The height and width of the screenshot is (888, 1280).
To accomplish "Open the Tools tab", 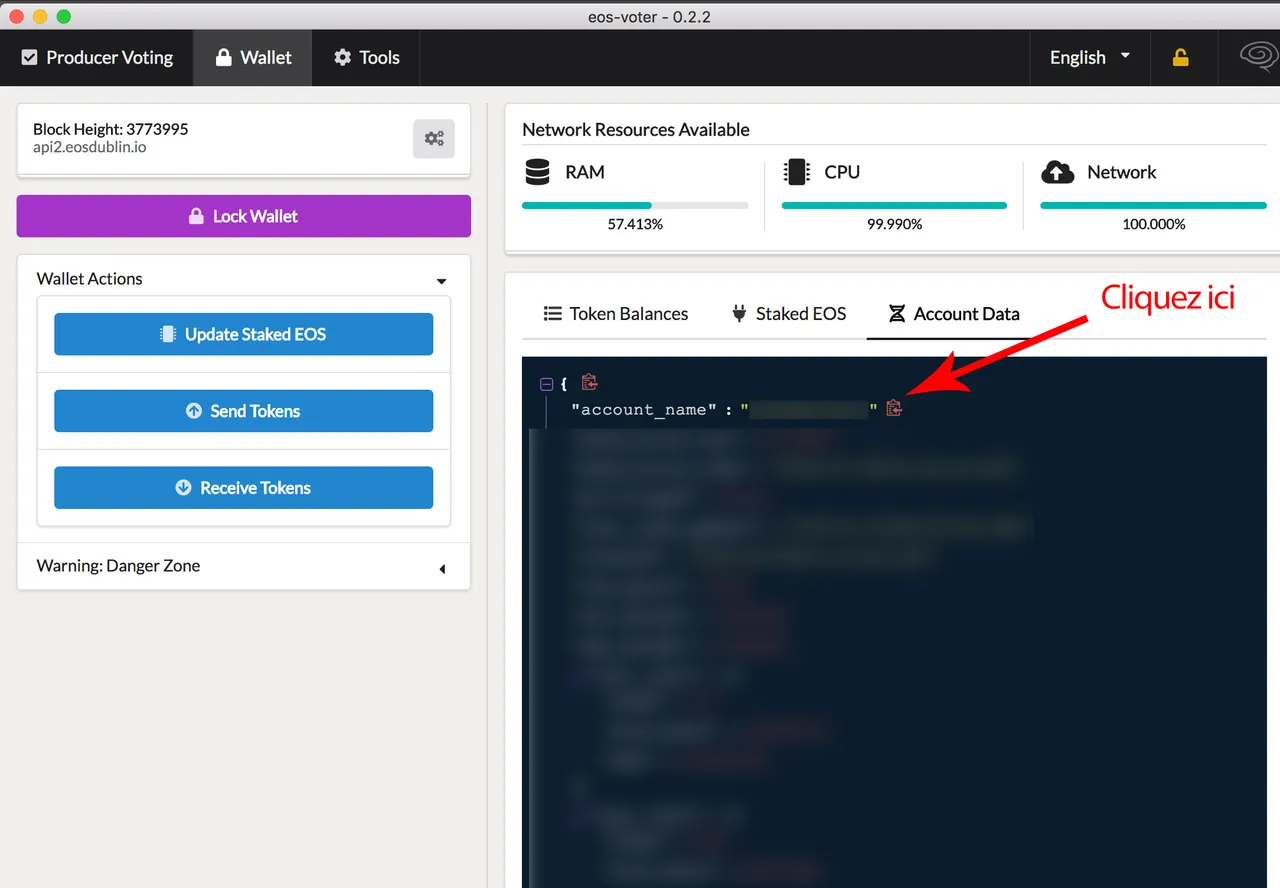I will pyautogui.click(x=366, y=57).
